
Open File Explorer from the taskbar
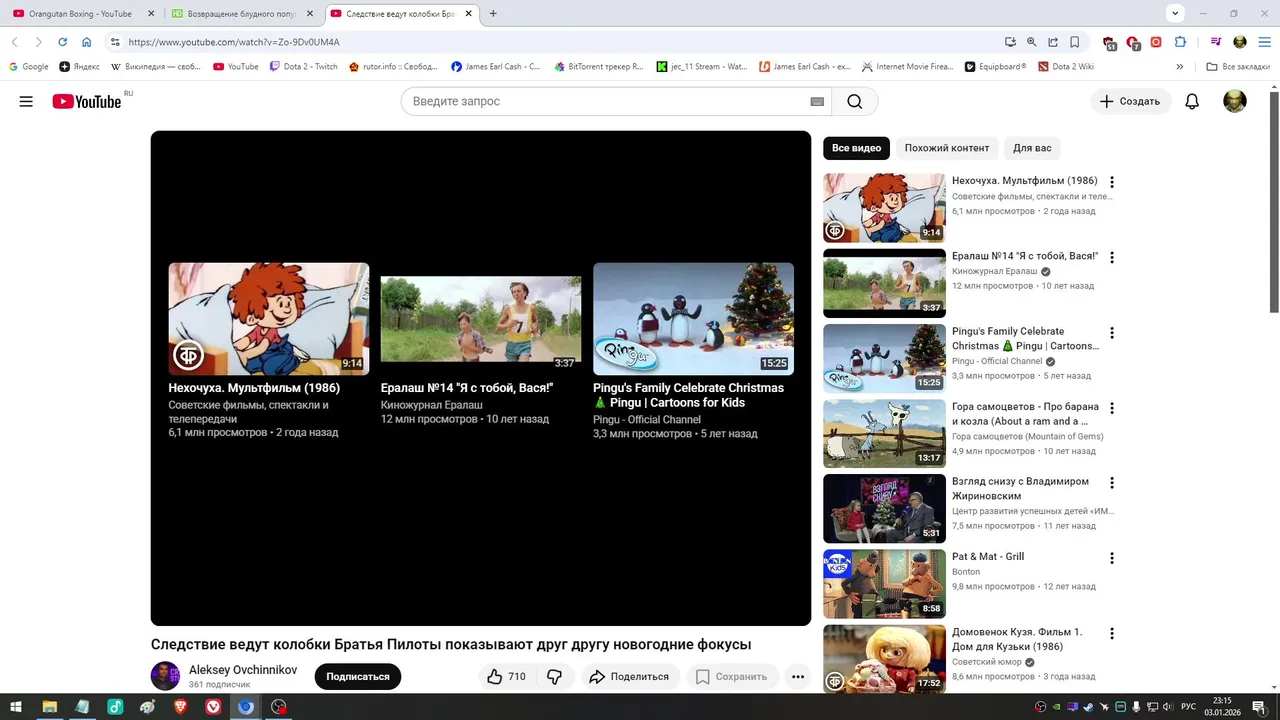pos(49,707)
